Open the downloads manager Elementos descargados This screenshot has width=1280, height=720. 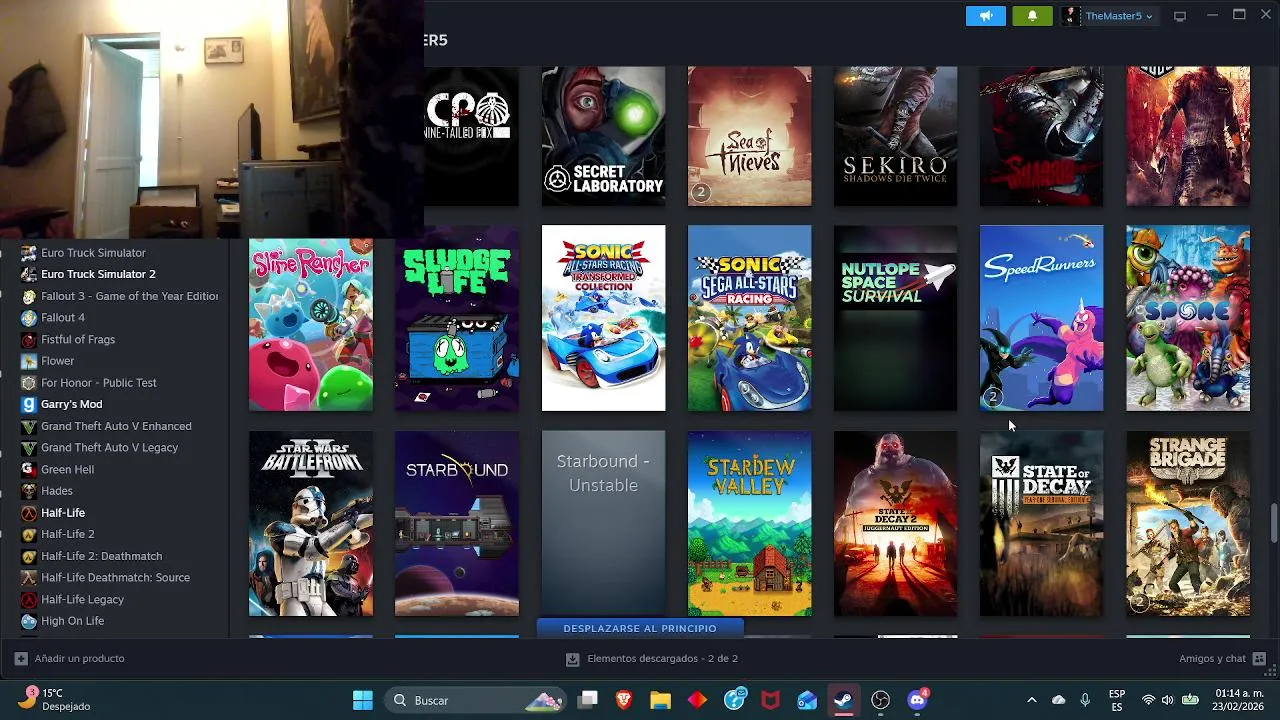(x=651, y=659)
